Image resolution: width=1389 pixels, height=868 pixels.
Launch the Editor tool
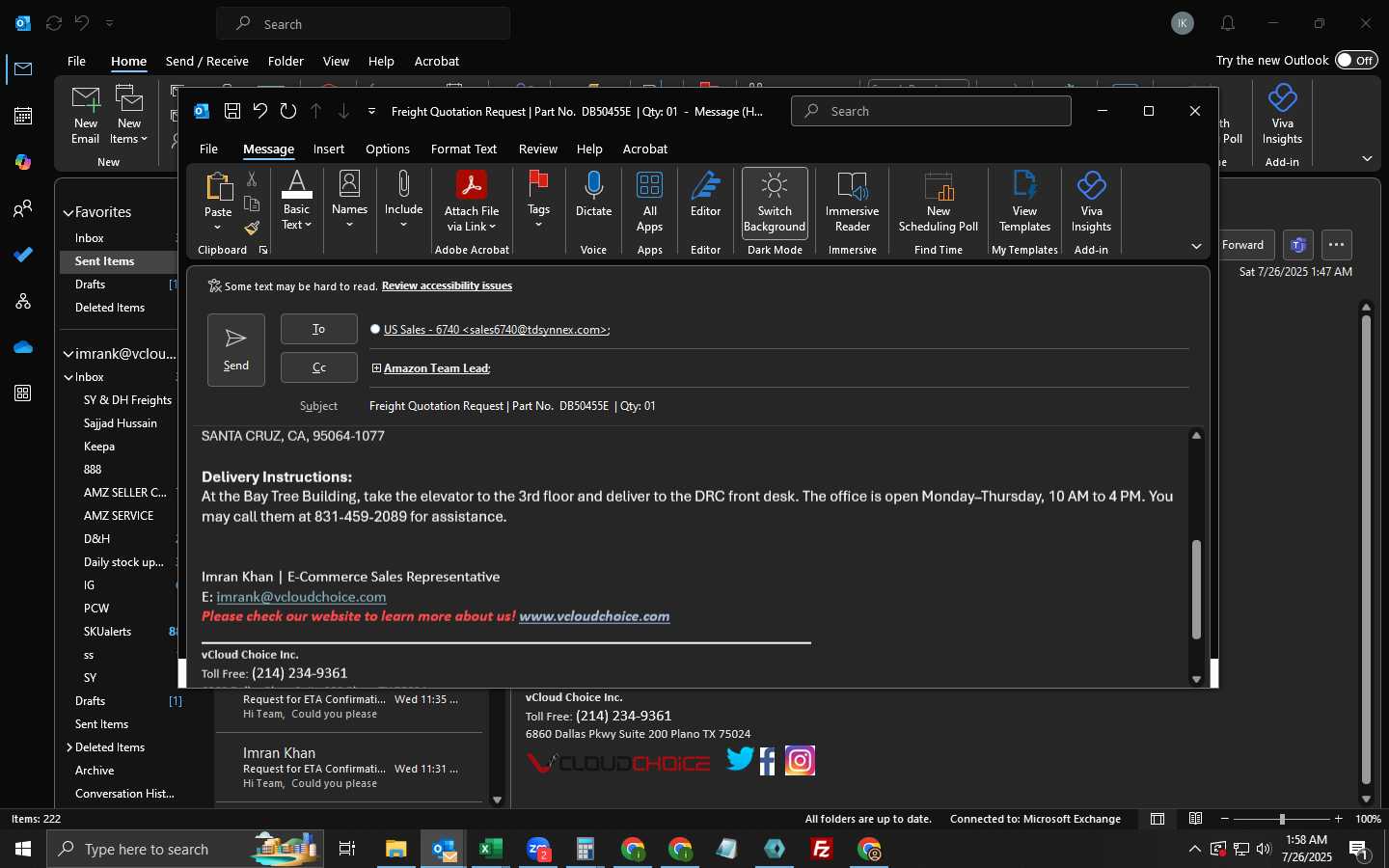coord(705,194)
